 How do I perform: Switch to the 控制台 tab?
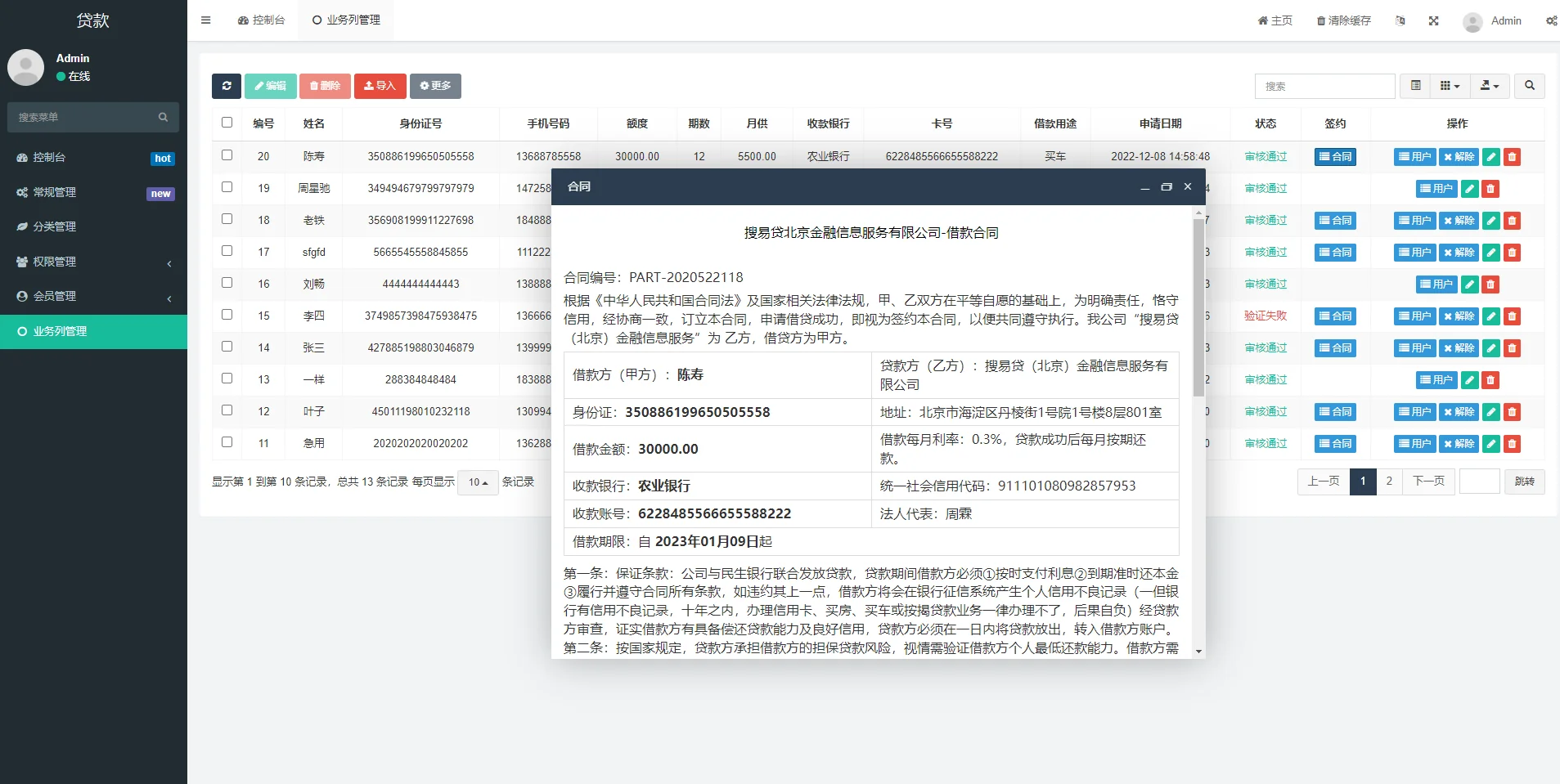click(262, 20)
